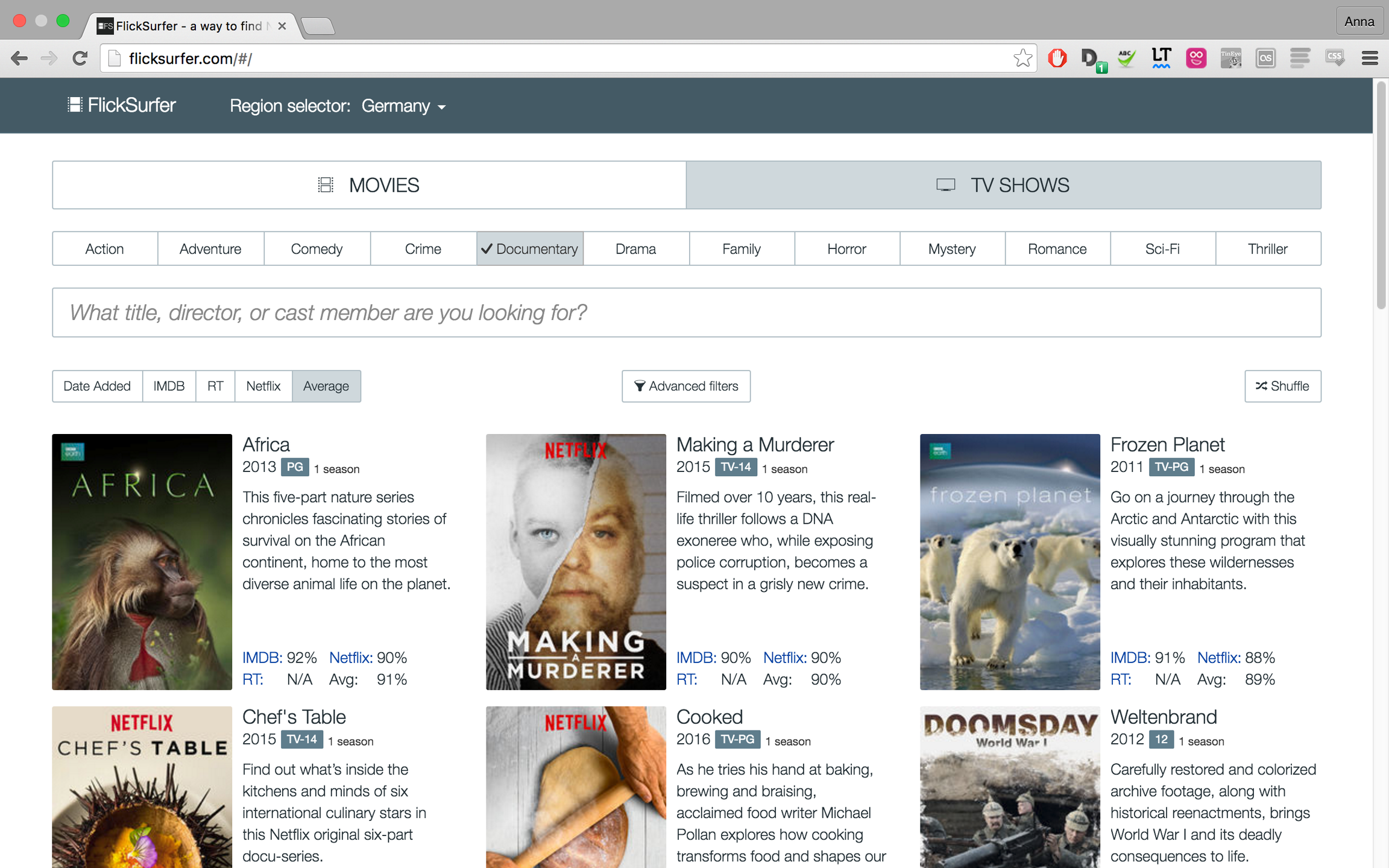The width and height of the screenshot is (1389, 868).
Task: Sort by IMDB rating
Action: tap(169, 386)
